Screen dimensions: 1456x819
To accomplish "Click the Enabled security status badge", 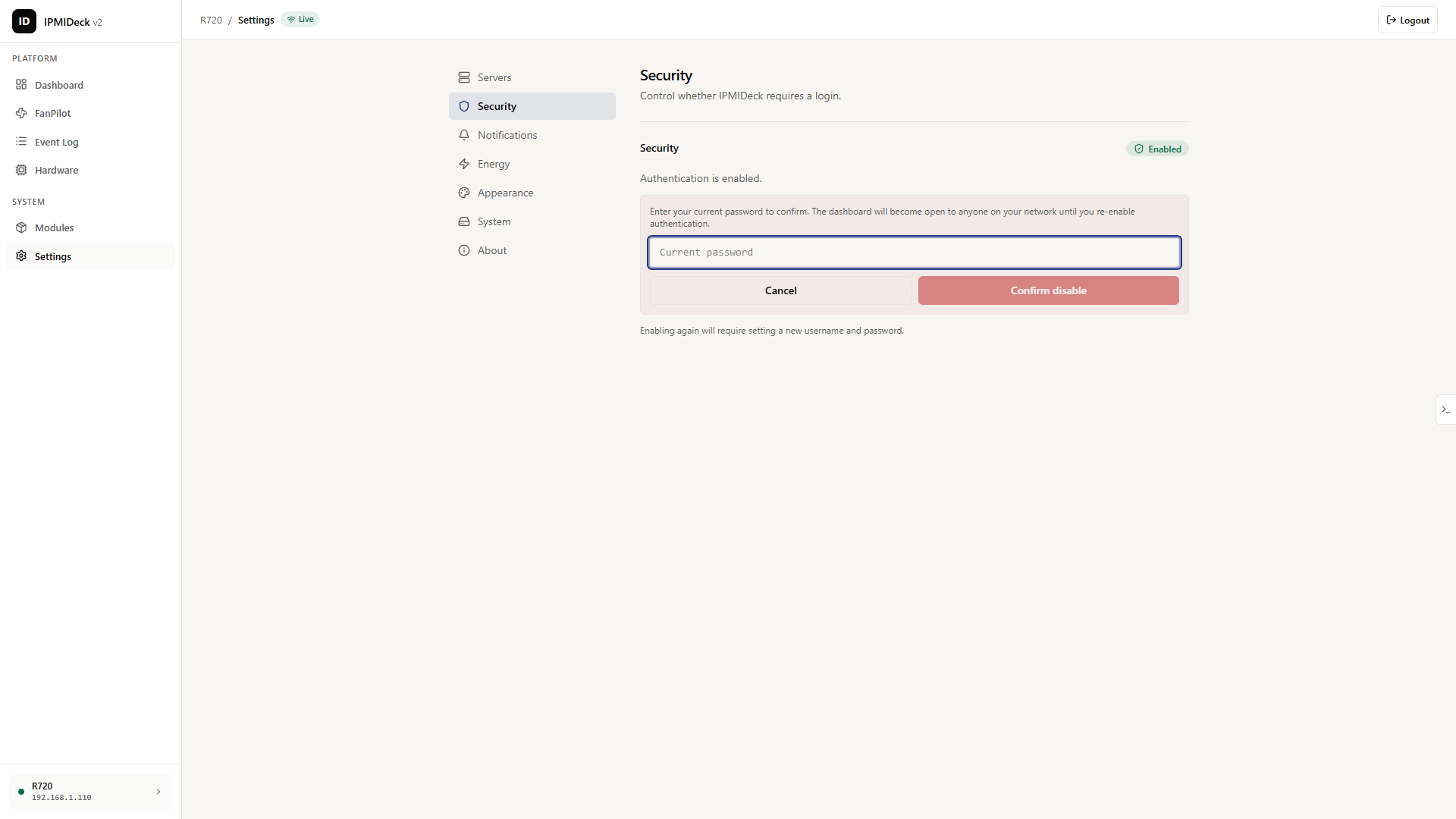I will coord(1157,149).
